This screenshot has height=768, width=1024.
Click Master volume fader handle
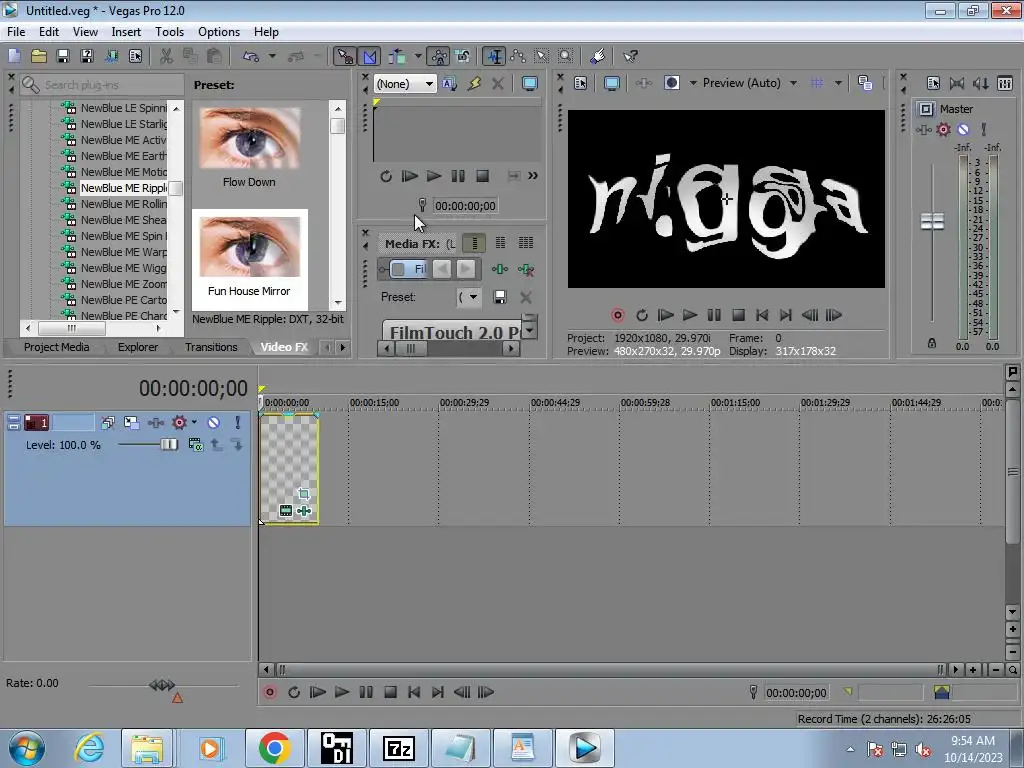(932, 221)
